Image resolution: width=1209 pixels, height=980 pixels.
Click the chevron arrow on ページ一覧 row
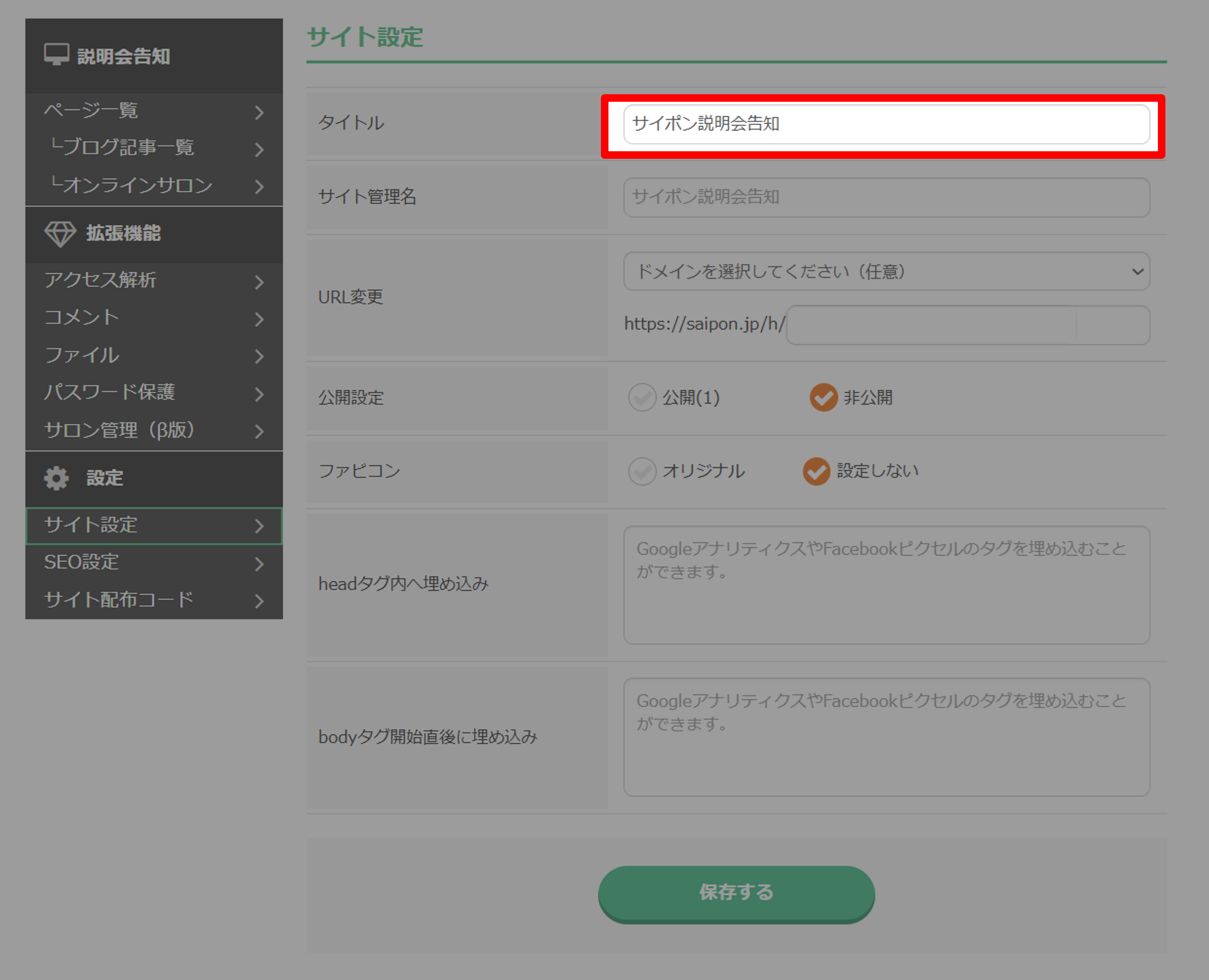259,112
